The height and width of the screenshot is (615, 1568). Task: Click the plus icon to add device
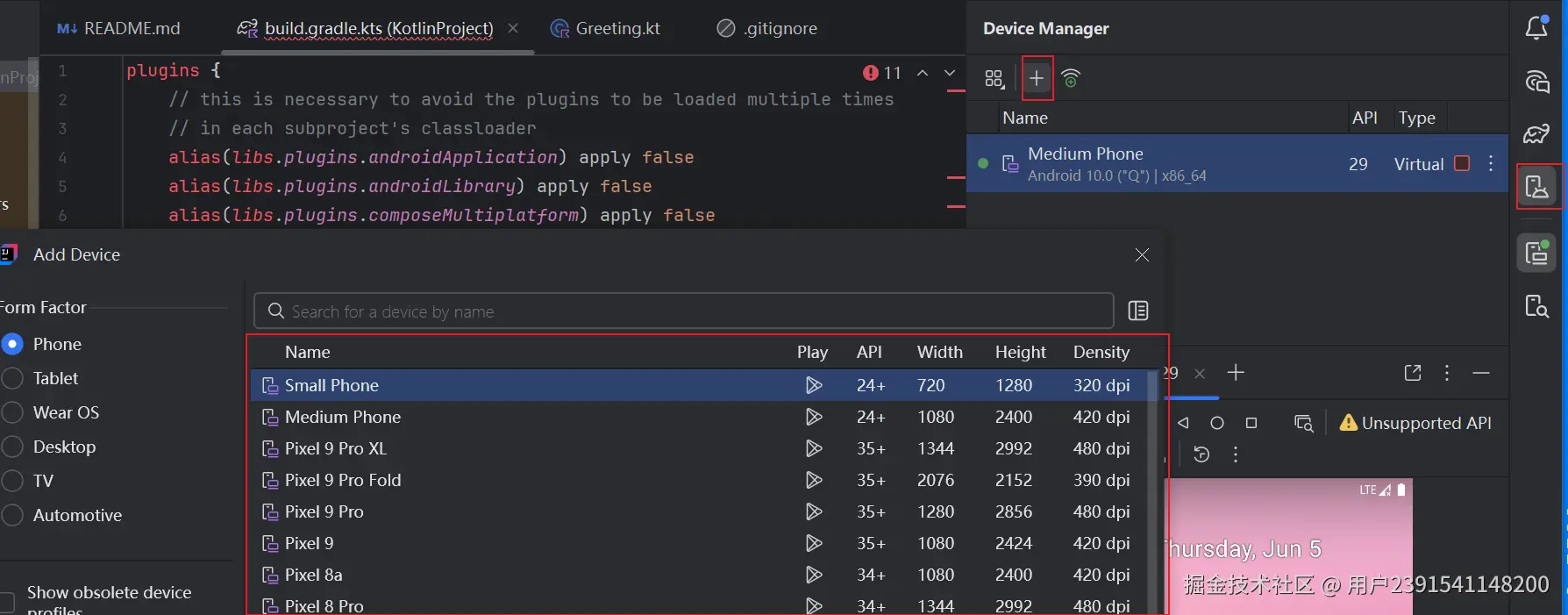[1037, 78]
